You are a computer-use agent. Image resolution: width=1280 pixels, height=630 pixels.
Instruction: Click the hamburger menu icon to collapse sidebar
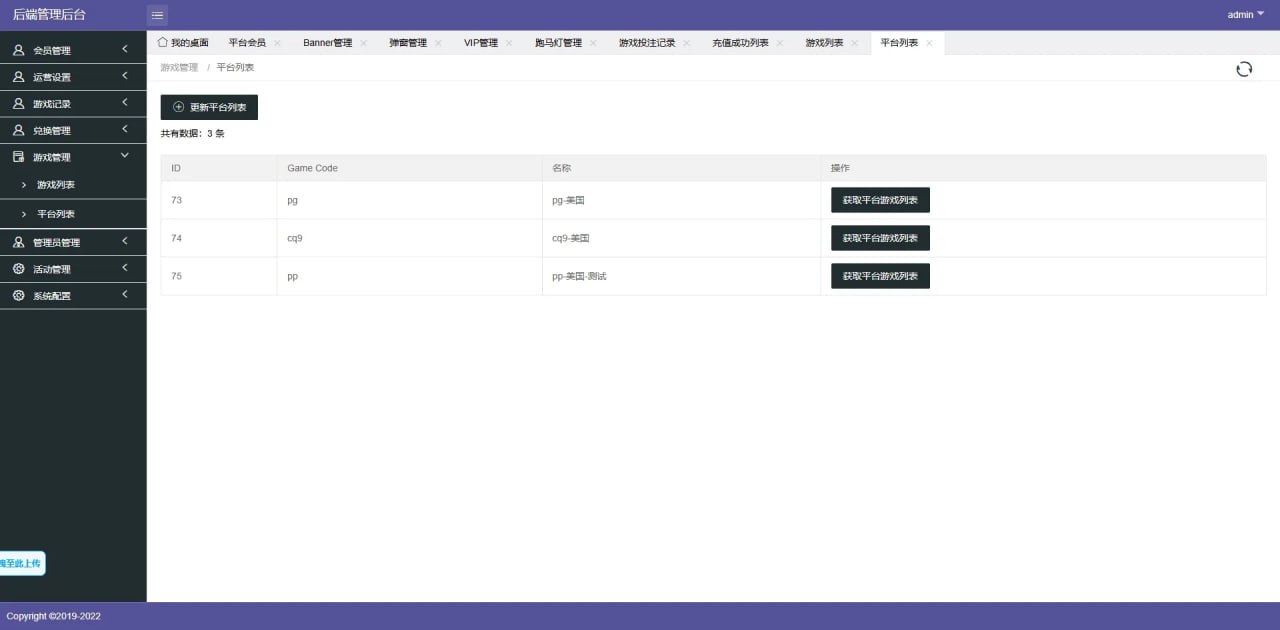157,14
